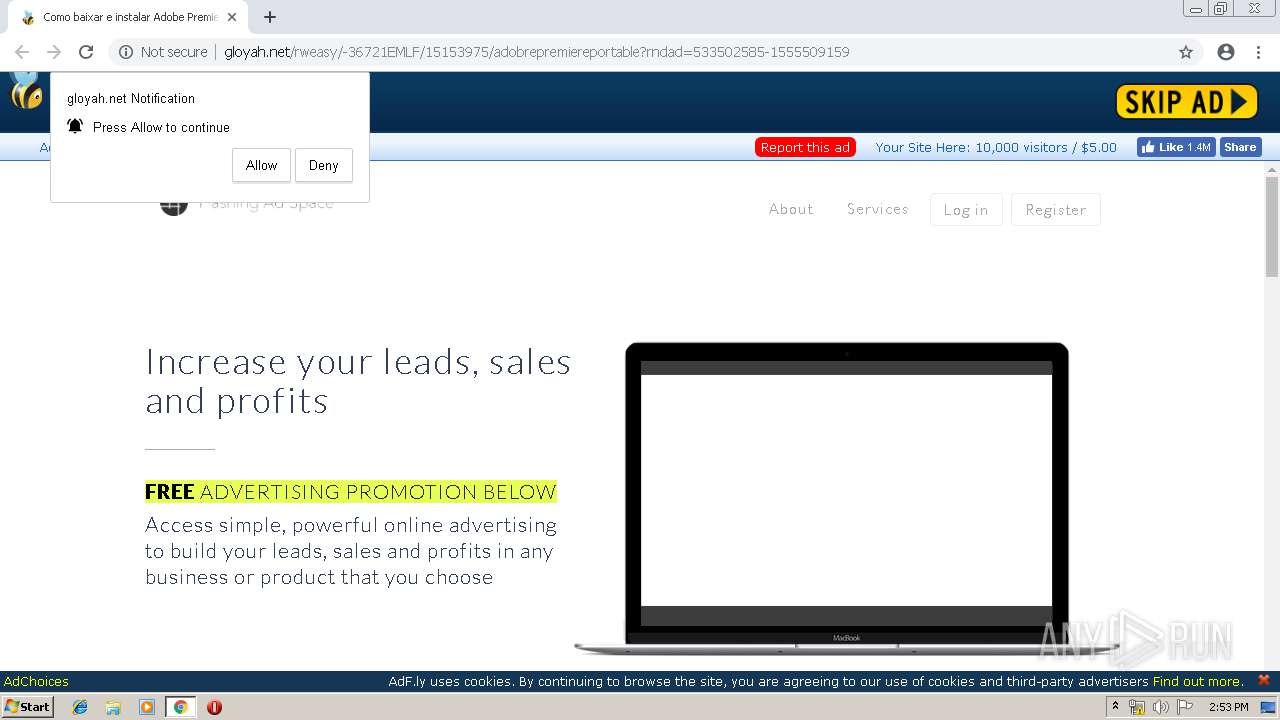Open the AdChoices link
The height and width of the screenshot is (720, 1280).
pos(36,682)
